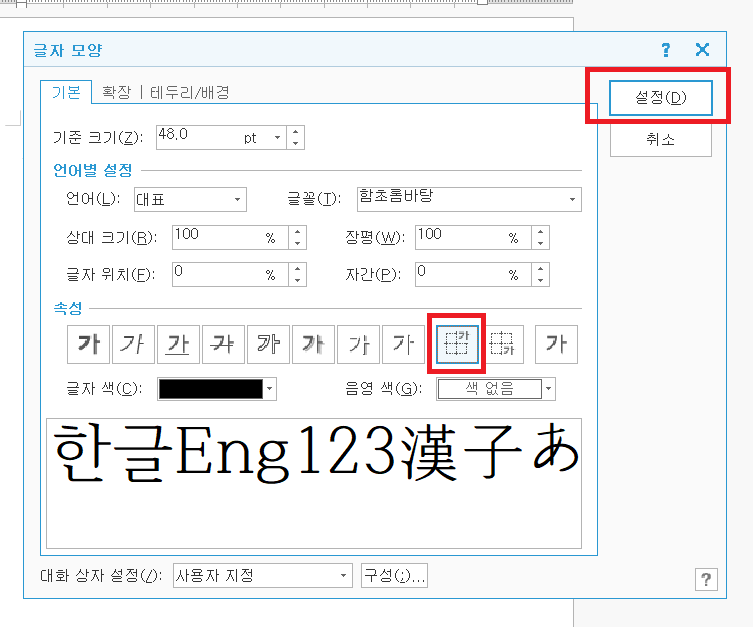This screenshot has height=627, width=753.
Task: Click the 장평 field showing 100
Action: pos(473,238)
